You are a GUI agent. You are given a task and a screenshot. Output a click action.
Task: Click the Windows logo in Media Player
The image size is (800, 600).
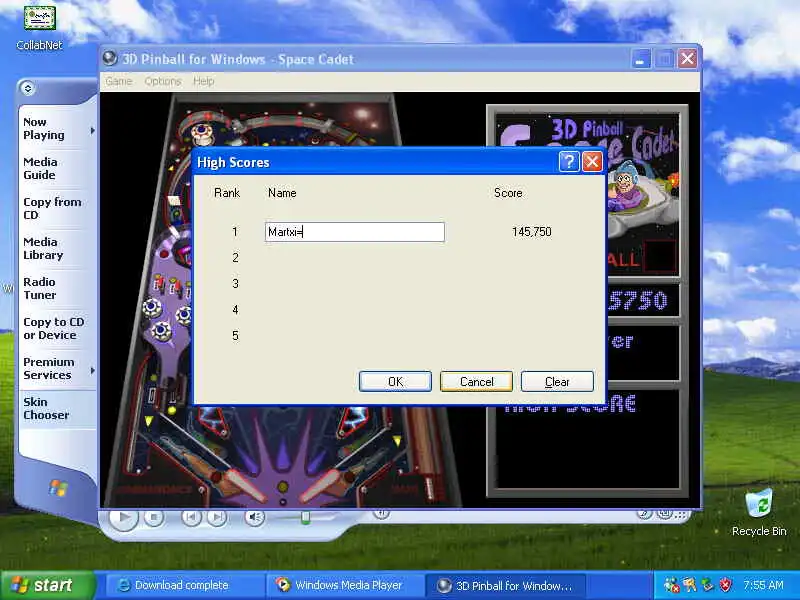[58, 488]
